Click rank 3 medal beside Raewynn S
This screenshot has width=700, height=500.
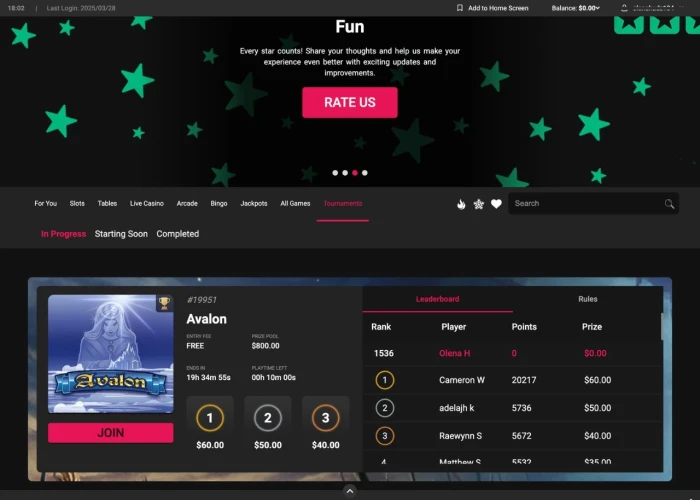click(x=385, y=436)
